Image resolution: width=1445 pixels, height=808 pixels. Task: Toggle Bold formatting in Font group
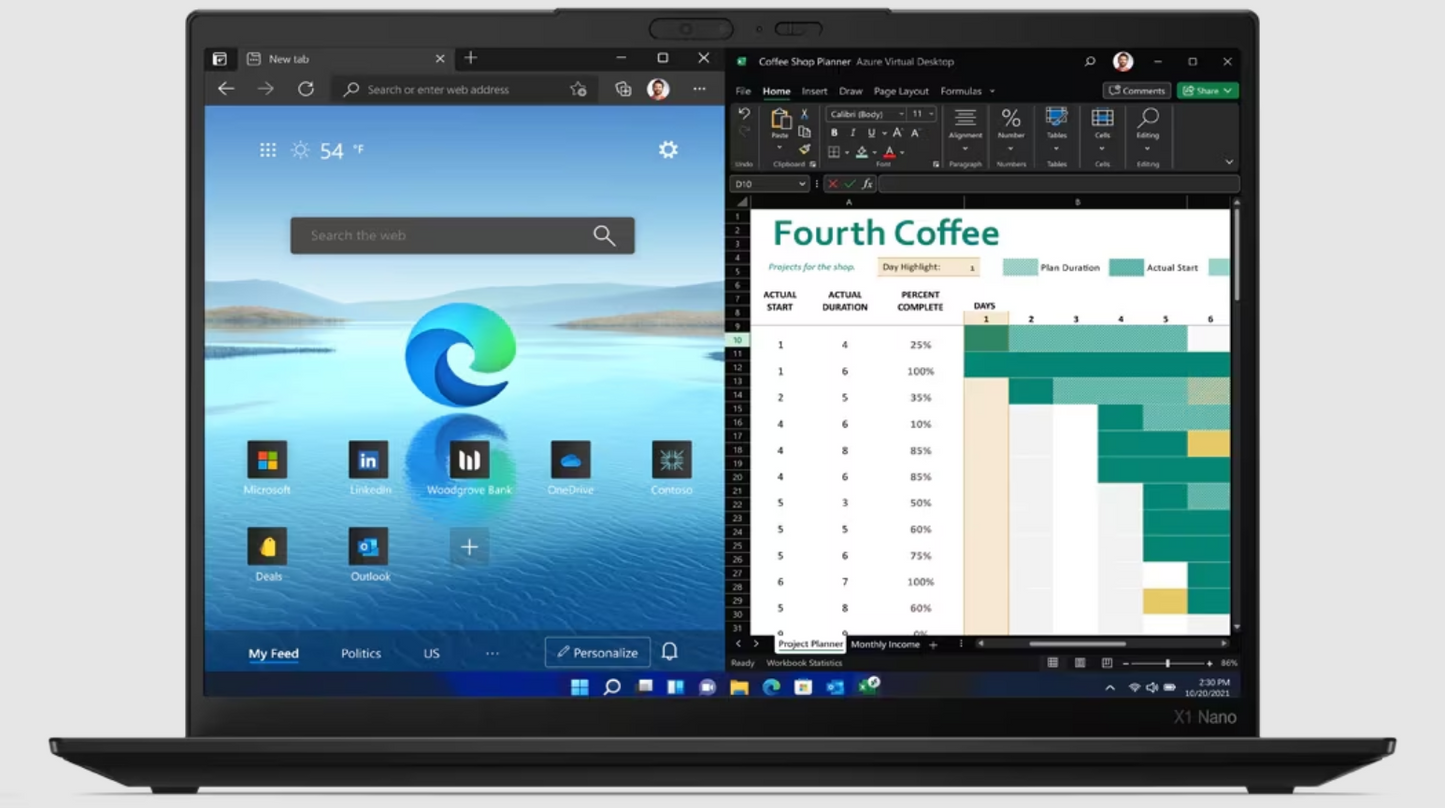click(x=834, y=133)
